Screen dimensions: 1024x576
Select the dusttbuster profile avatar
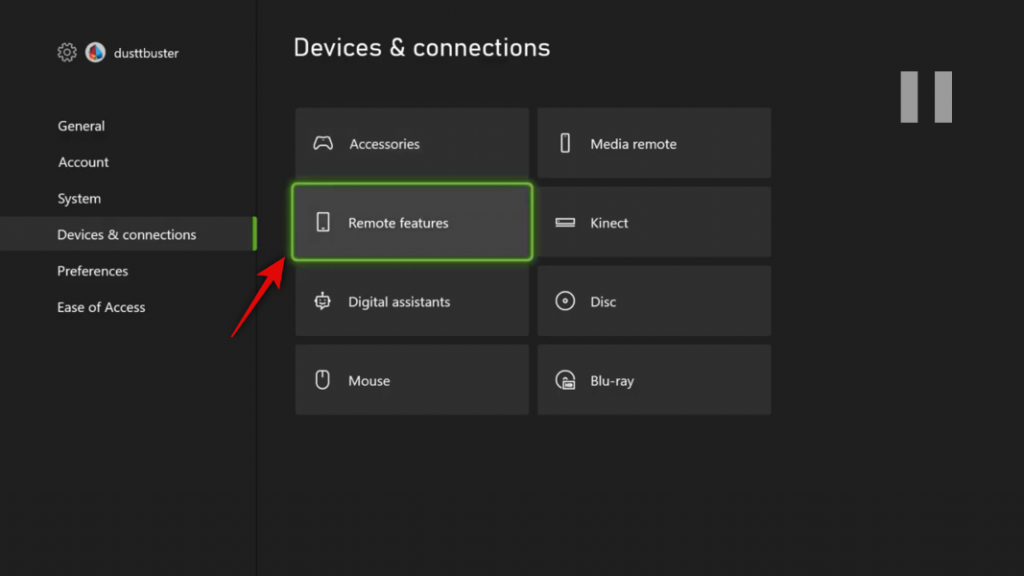pyautogui.click(x=95, y=52)
